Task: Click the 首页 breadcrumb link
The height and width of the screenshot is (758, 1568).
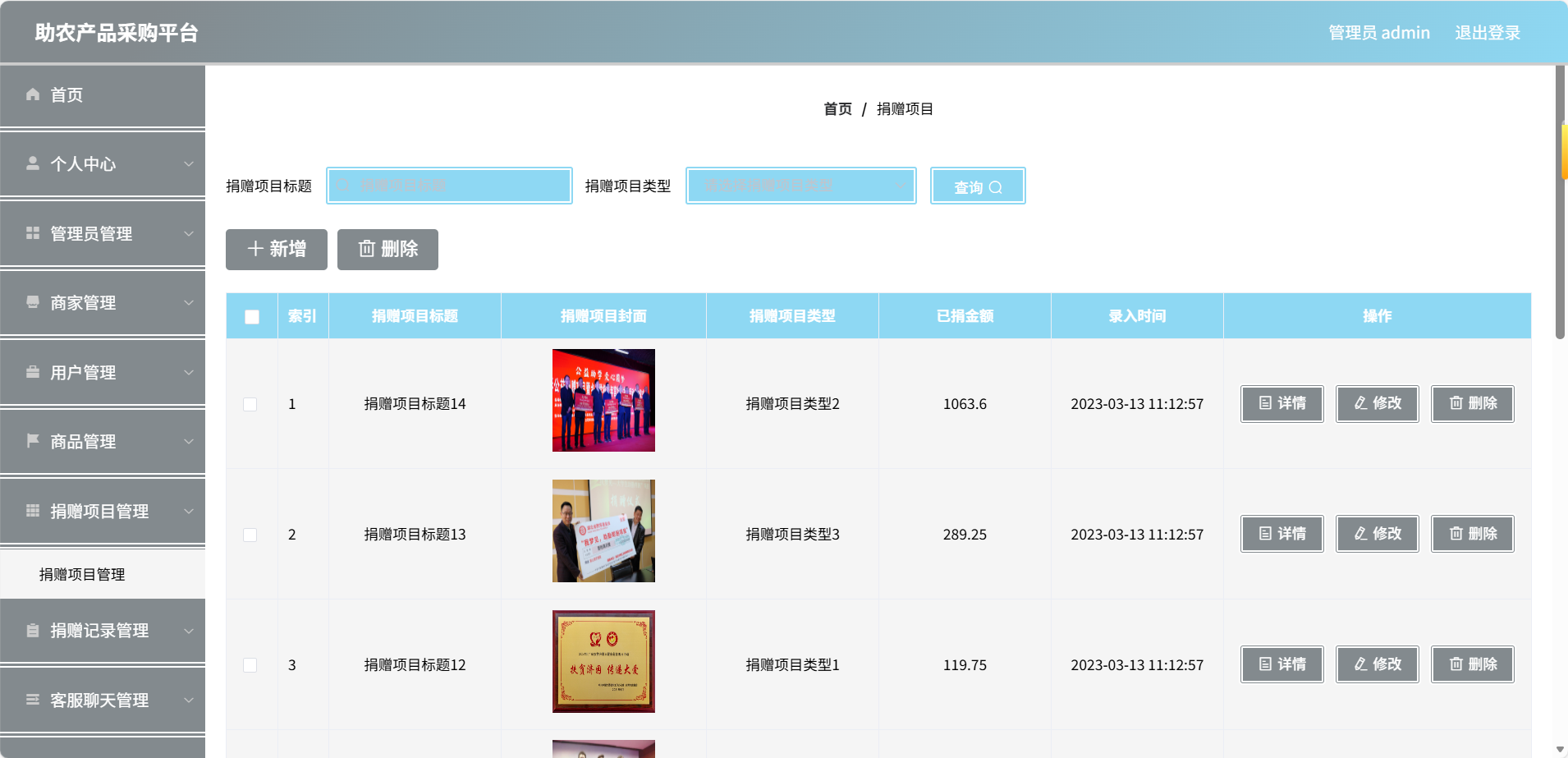Action: 837,108
